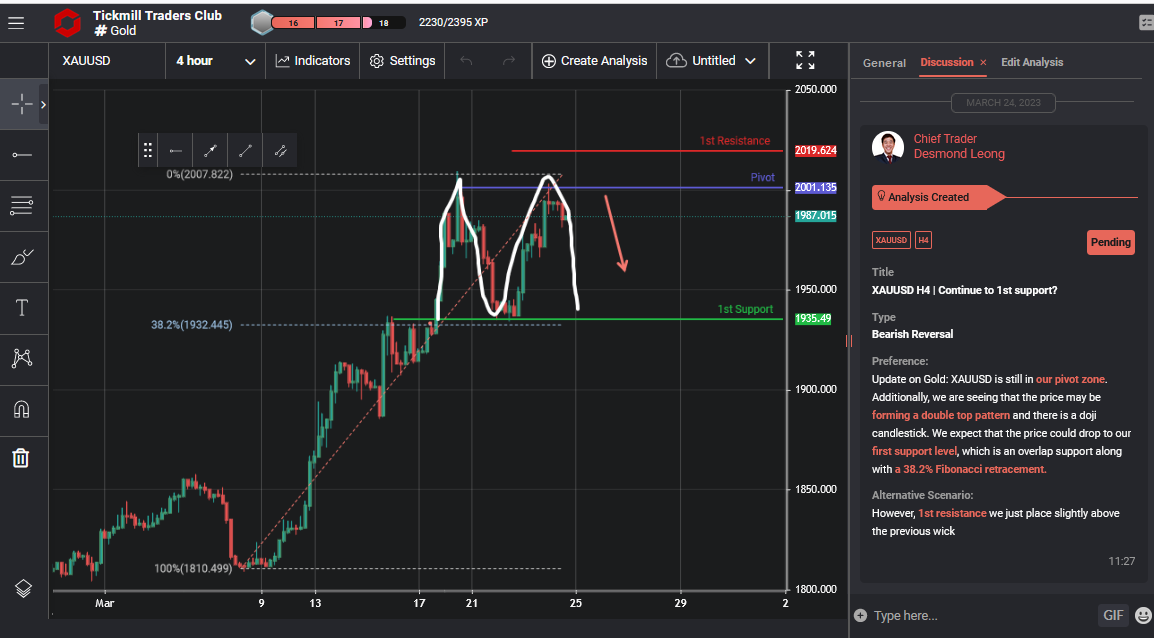This screenshot has width=1154, height=638.
Task: Open the Edit Analysis tab
Action: coord(1032,63)
